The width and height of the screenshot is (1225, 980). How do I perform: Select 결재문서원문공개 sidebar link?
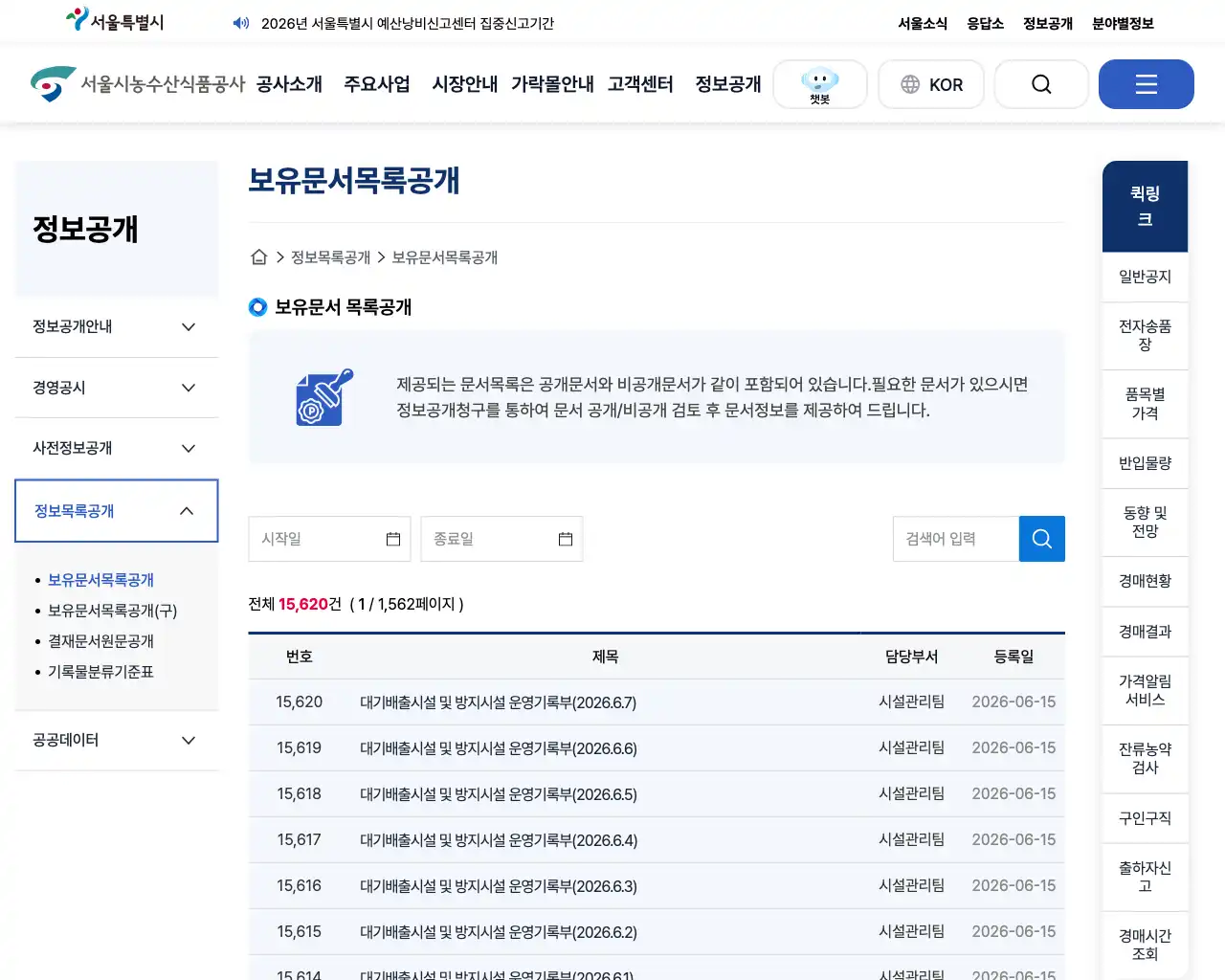tap(100, 641)
